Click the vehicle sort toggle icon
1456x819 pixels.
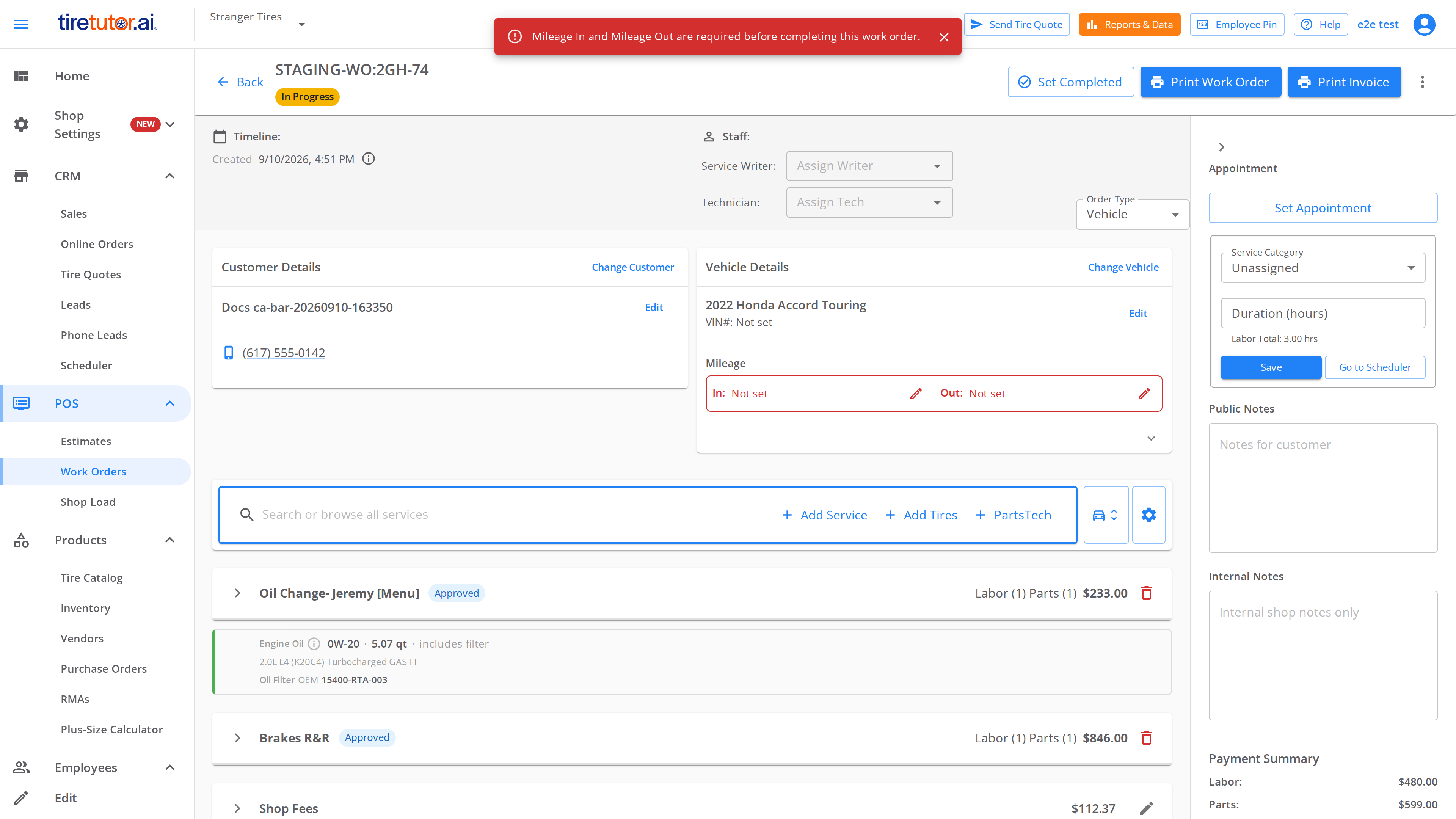pyautogui.click(x=1106, y=515)
